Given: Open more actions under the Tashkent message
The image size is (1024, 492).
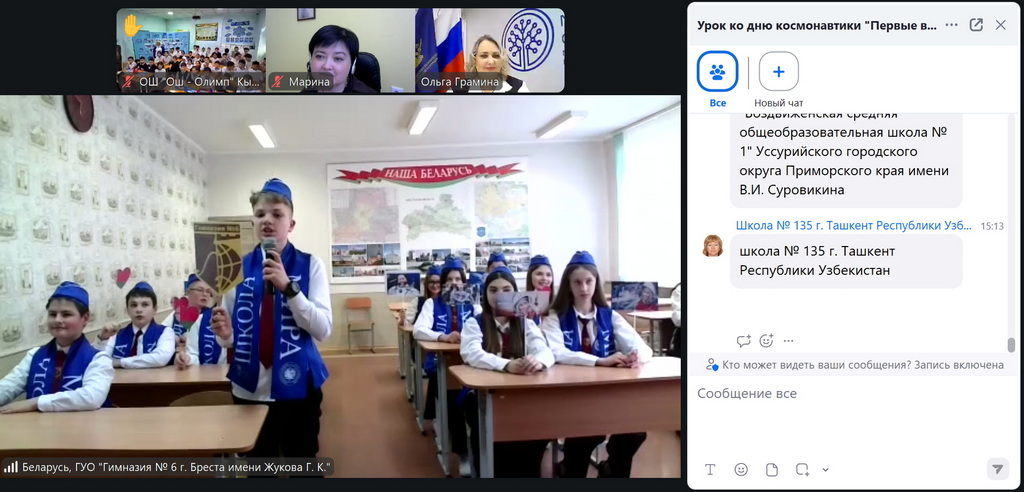Looking at the screenshot, I should tap(789, 341).
